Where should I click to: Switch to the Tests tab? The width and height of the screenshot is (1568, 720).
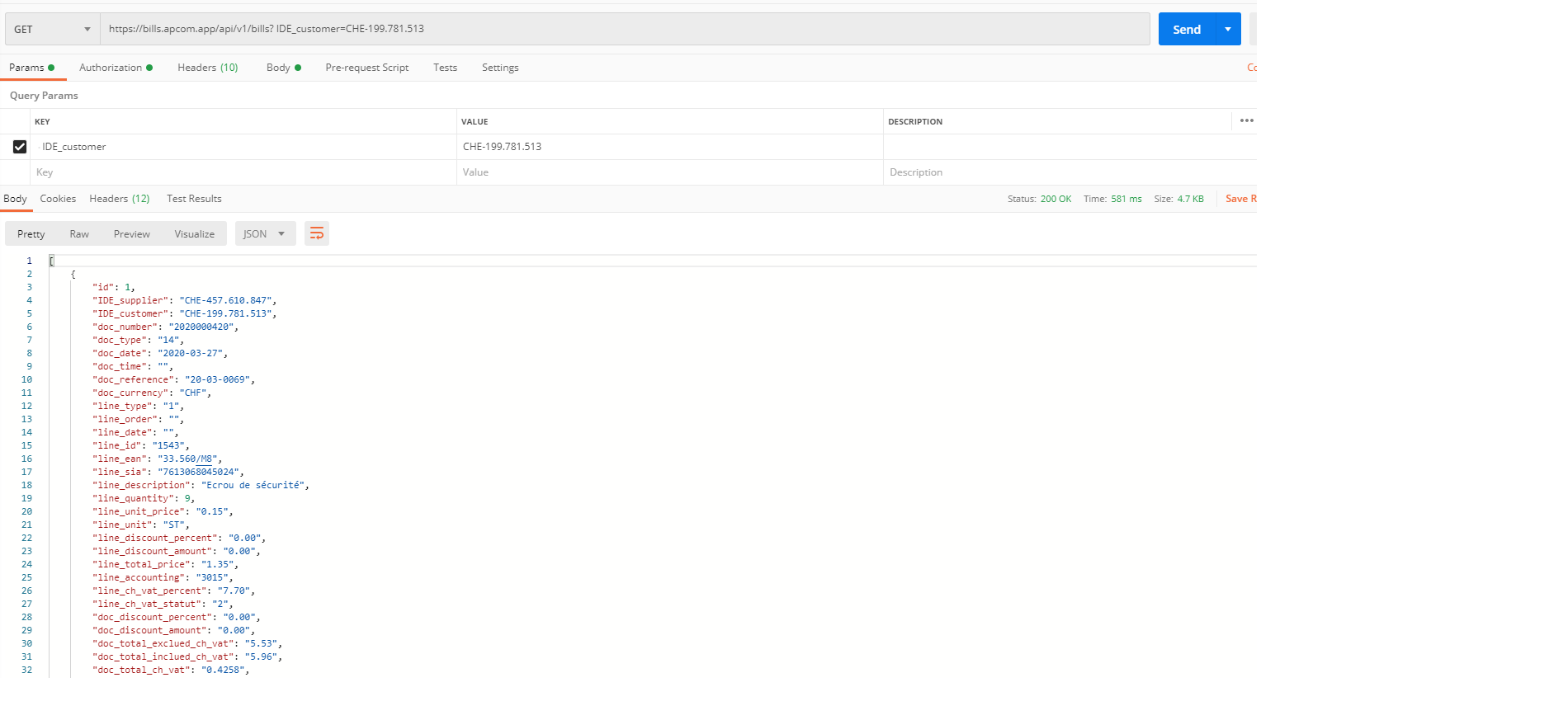pos(445,68)
